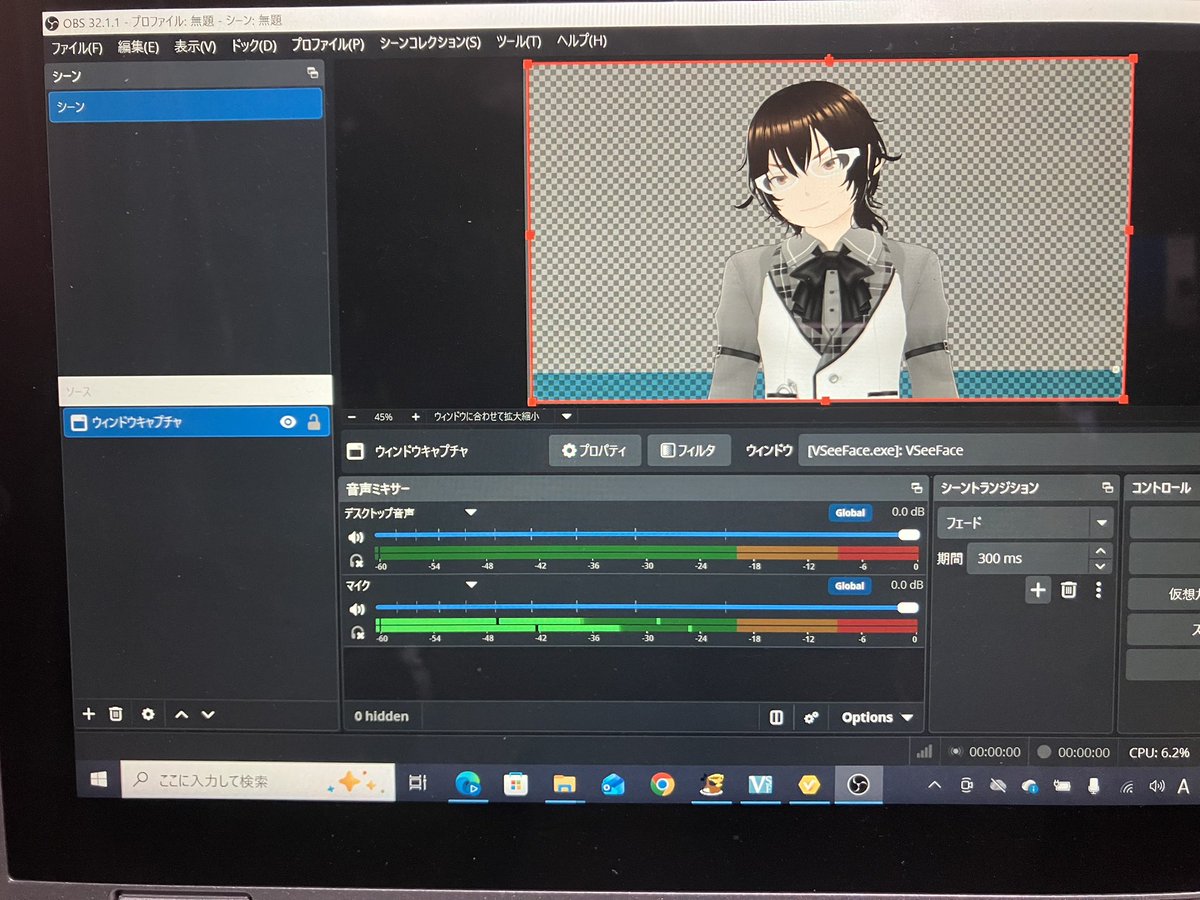The image size is (1200, 900).
Task: Open source settings with the gear icon
Action: (147, 715)
